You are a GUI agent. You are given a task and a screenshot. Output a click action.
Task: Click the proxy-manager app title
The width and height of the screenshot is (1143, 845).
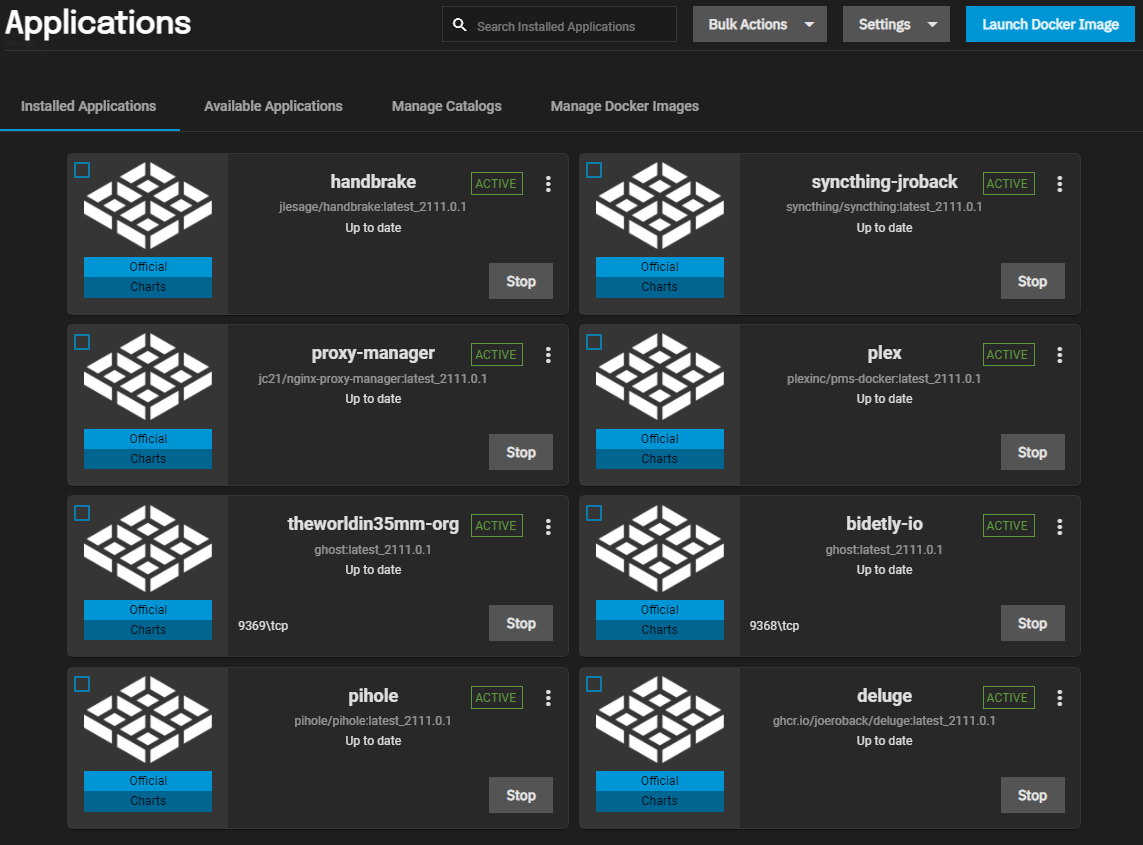point(372,354)
